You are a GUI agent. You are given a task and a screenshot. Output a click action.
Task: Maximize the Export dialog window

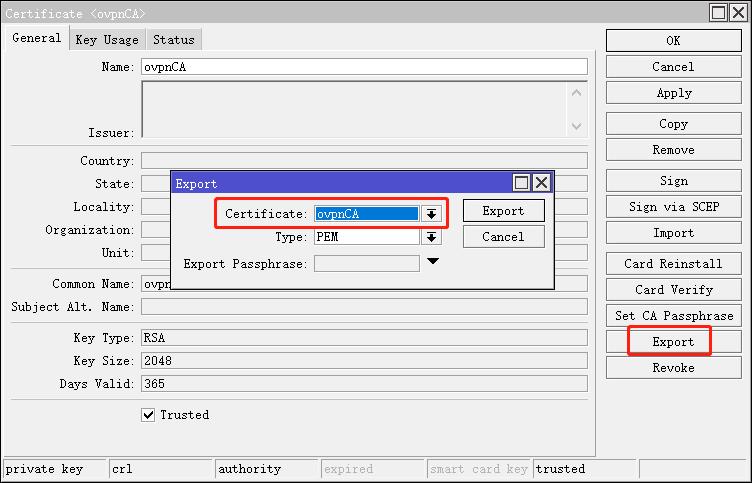(521, 183)
